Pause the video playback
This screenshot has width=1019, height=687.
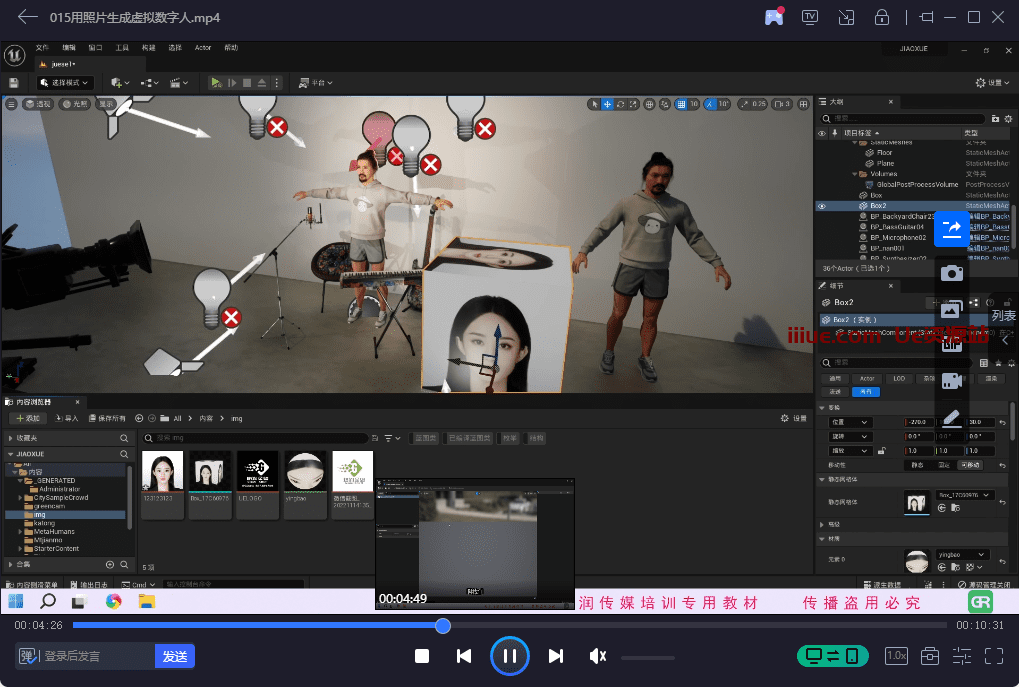[509, 656]
